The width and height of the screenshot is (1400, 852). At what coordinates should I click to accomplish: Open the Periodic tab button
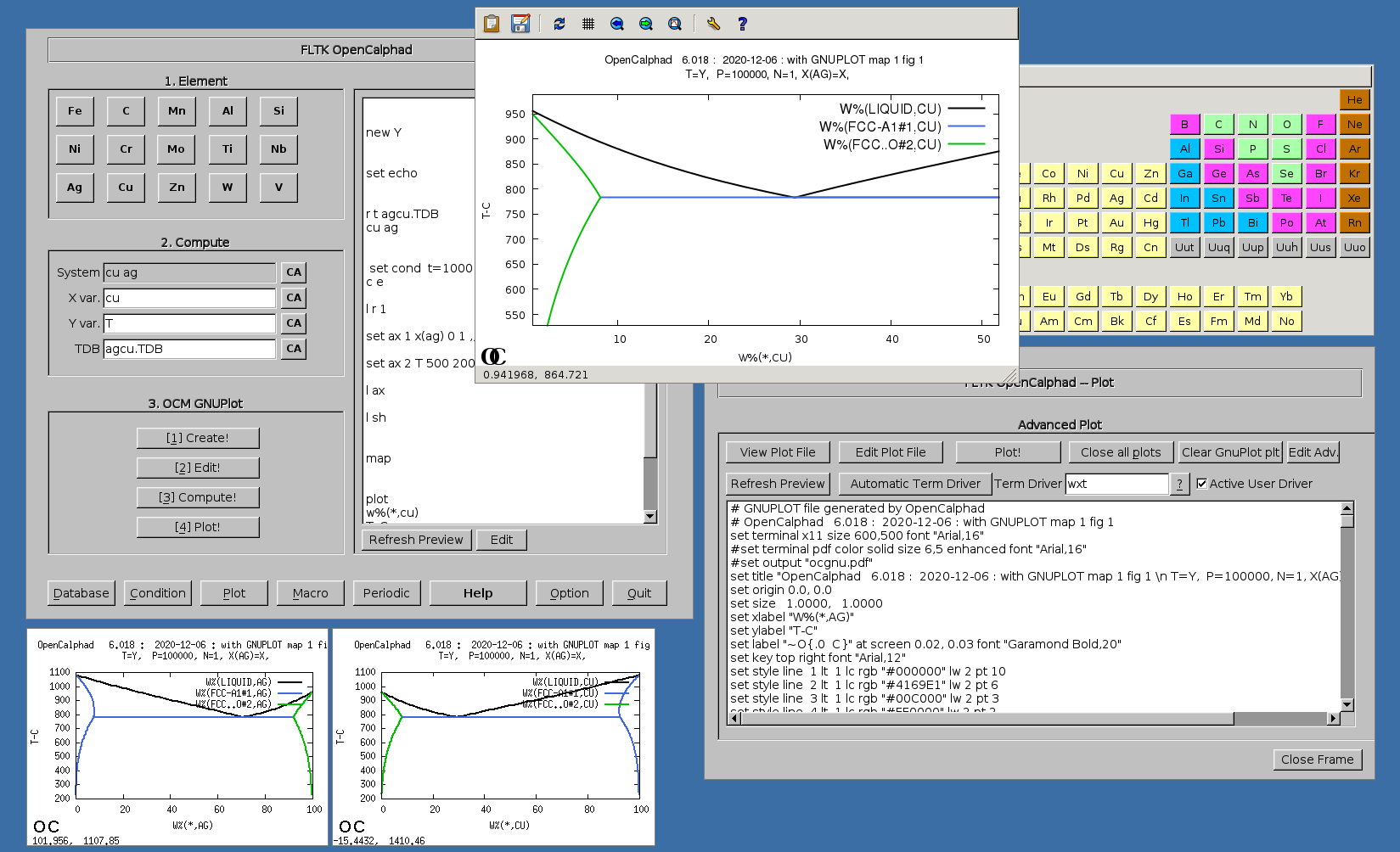387,593
